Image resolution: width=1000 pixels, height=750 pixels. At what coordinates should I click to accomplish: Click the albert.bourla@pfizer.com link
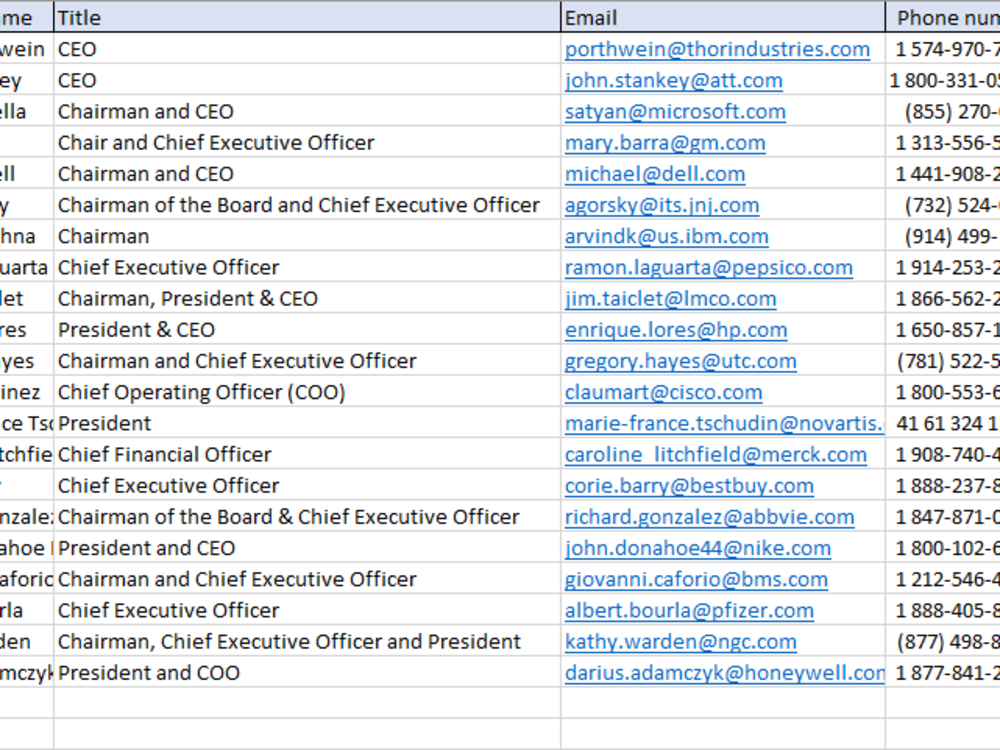click(689, 612)
